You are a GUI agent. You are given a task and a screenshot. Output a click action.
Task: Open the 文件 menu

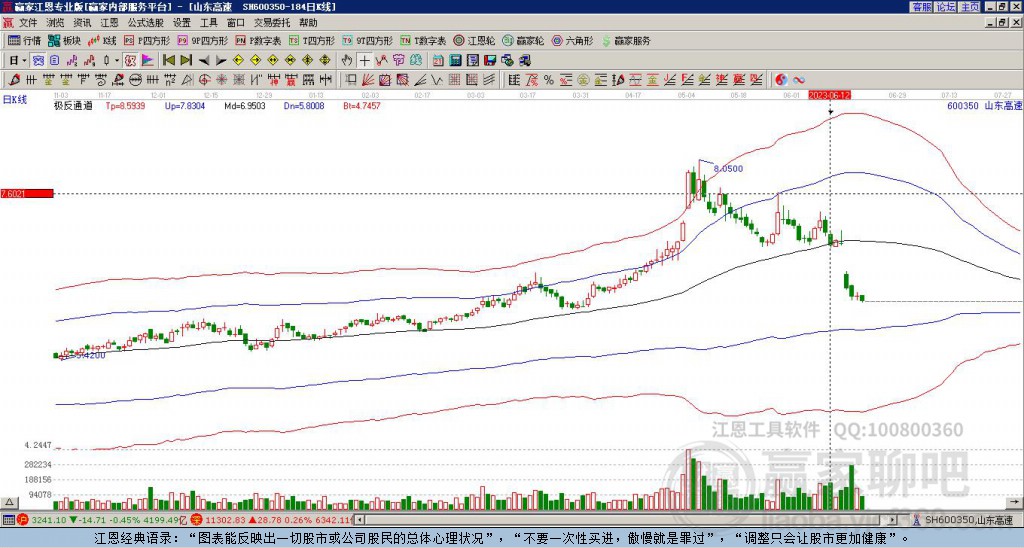(x=28, y=23)
